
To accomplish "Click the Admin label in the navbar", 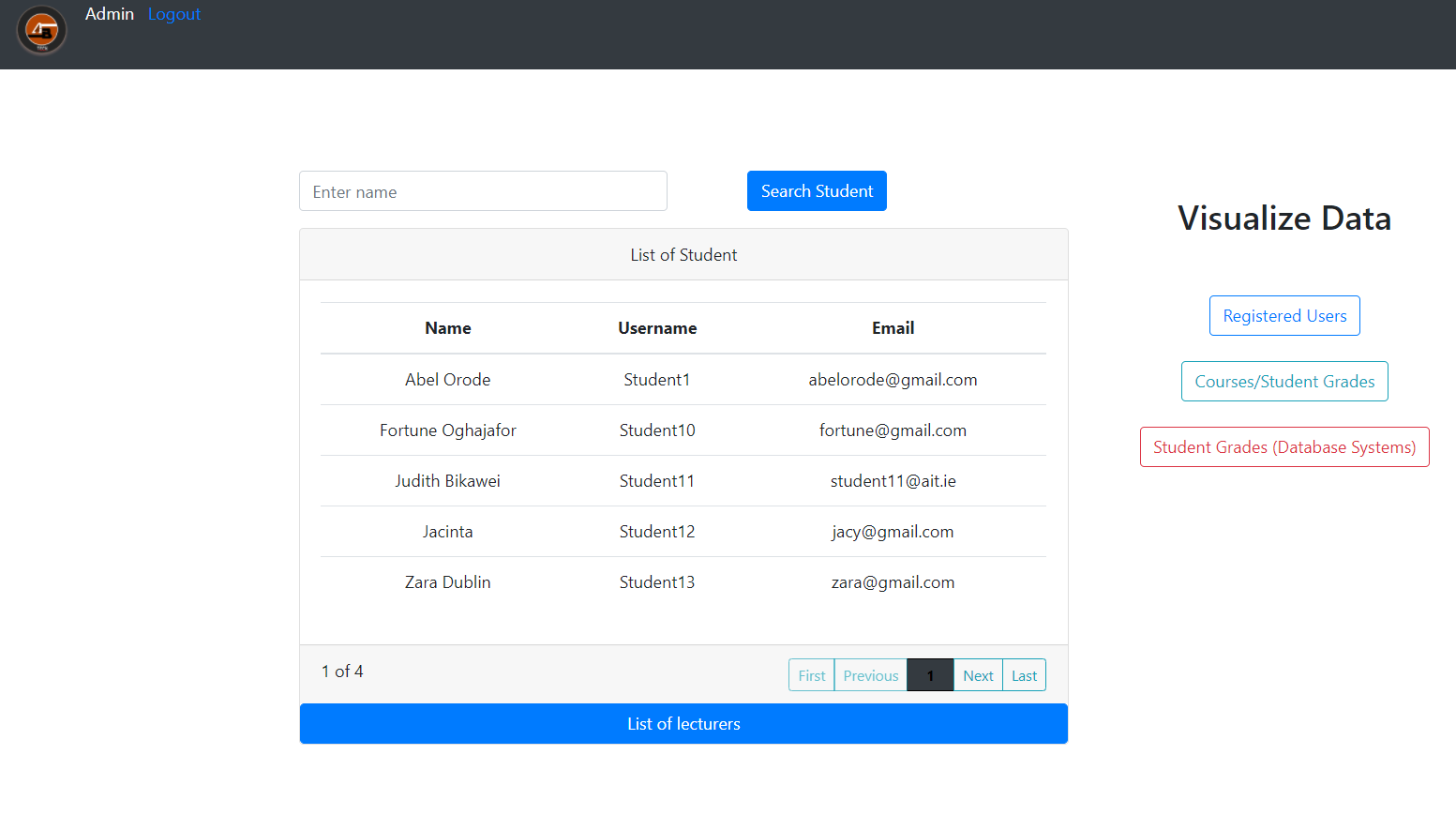I will point(109,13).
